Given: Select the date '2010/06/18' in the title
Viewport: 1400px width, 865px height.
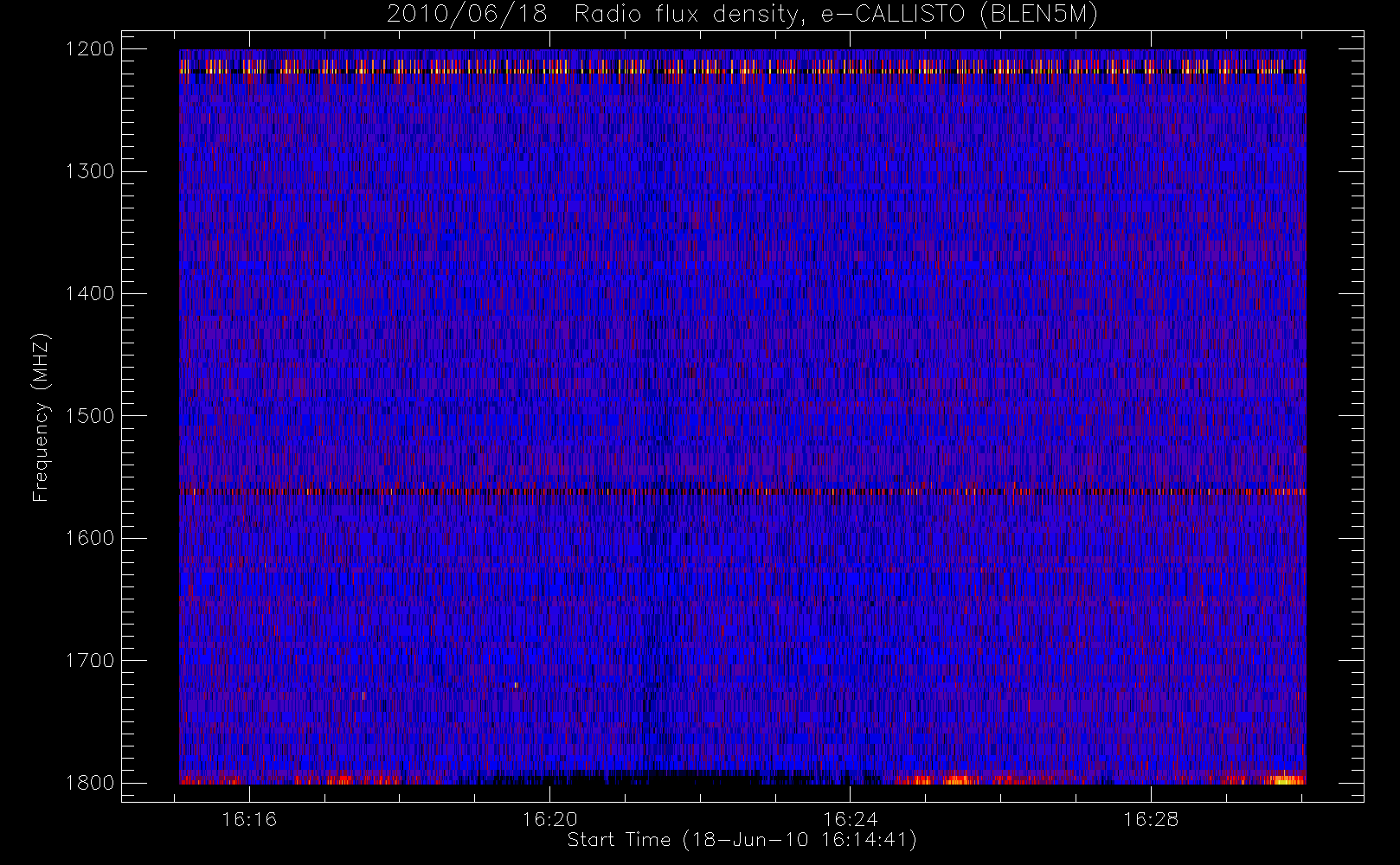Looking at the screenshot, I should click(x=467, y=15).
